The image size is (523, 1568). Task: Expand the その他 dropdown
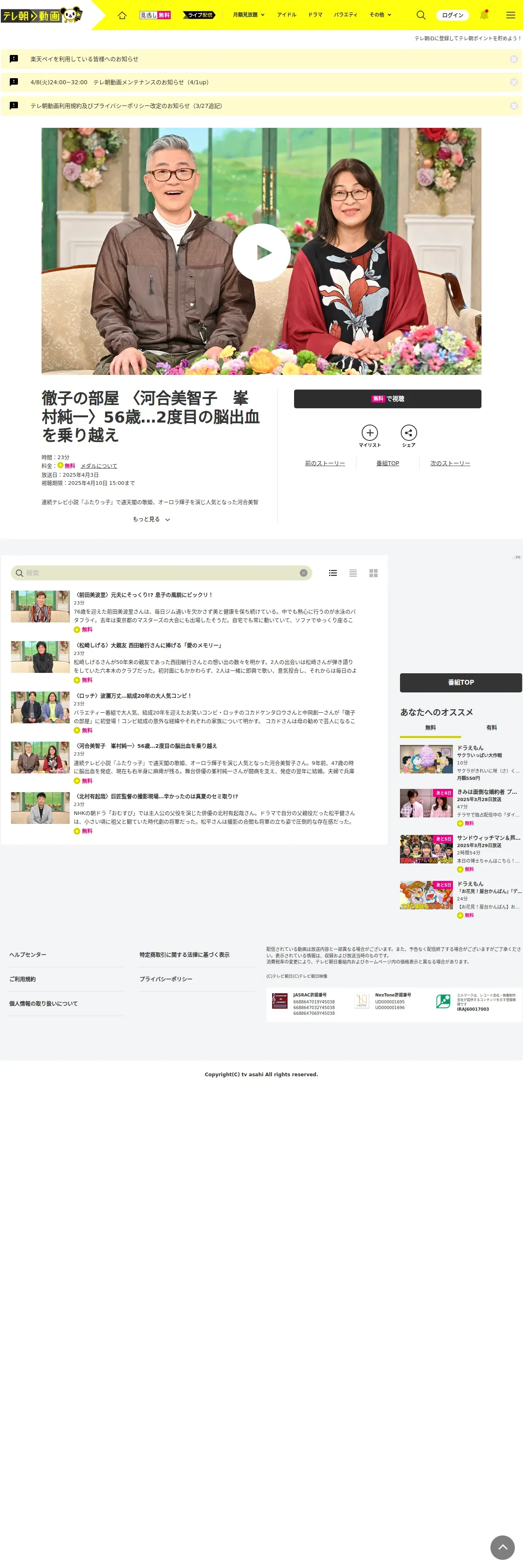click(380, 15)
